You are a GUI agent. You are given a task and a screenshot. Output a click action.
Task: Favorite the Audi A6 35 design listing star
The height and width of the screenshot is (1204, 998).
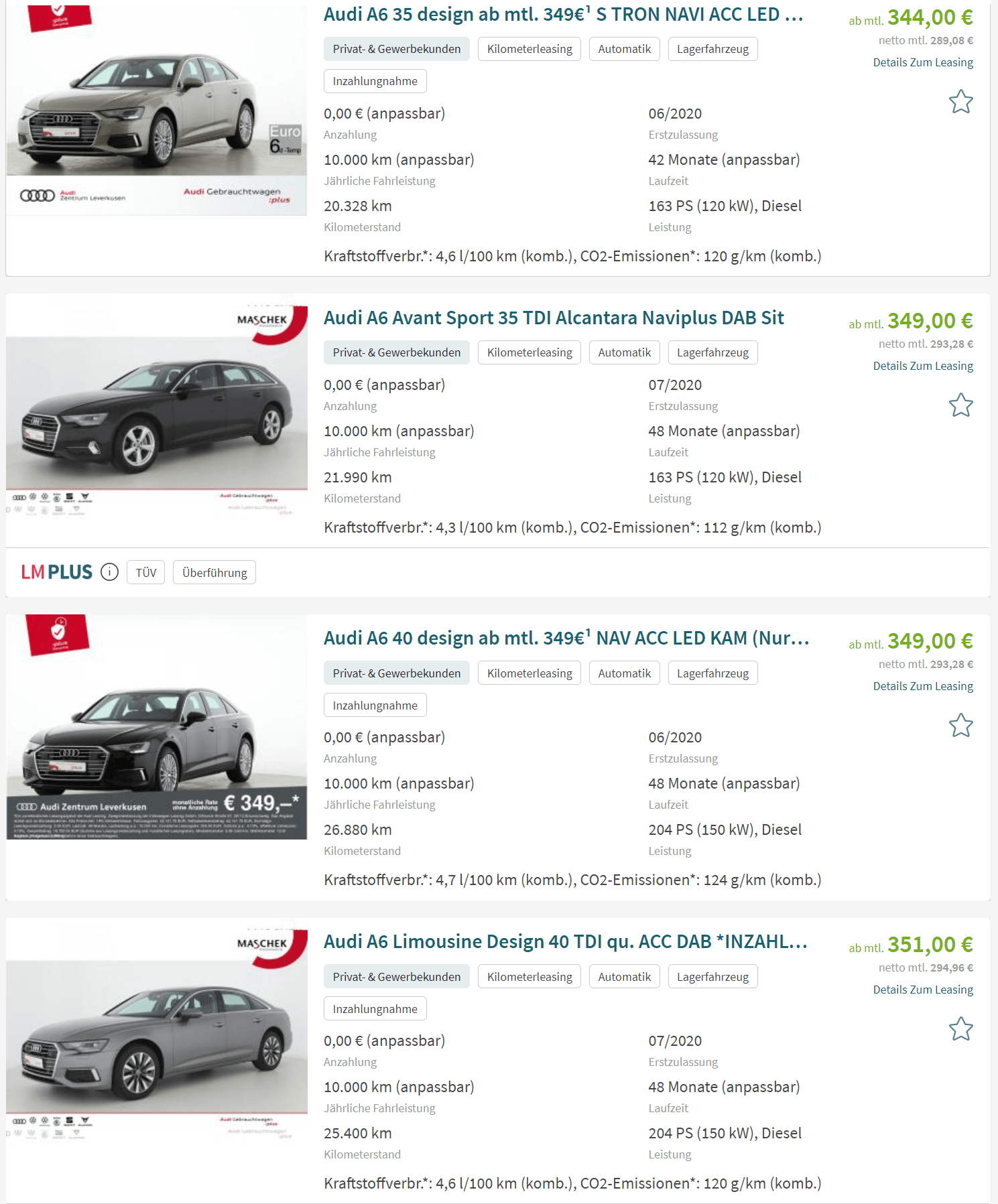pos(960,102)
